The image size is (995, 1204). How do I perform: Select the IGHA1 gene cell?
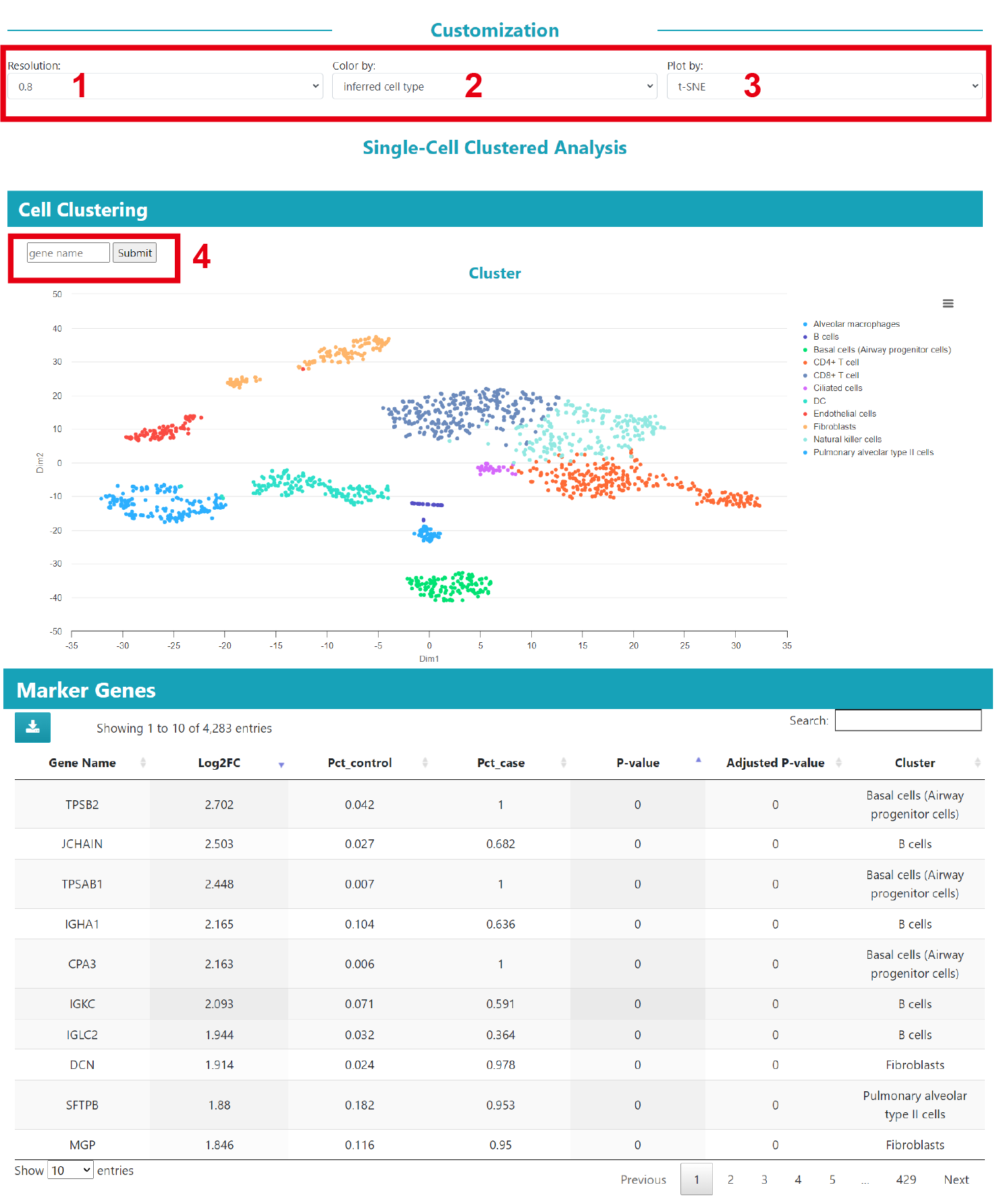point(82,924)
